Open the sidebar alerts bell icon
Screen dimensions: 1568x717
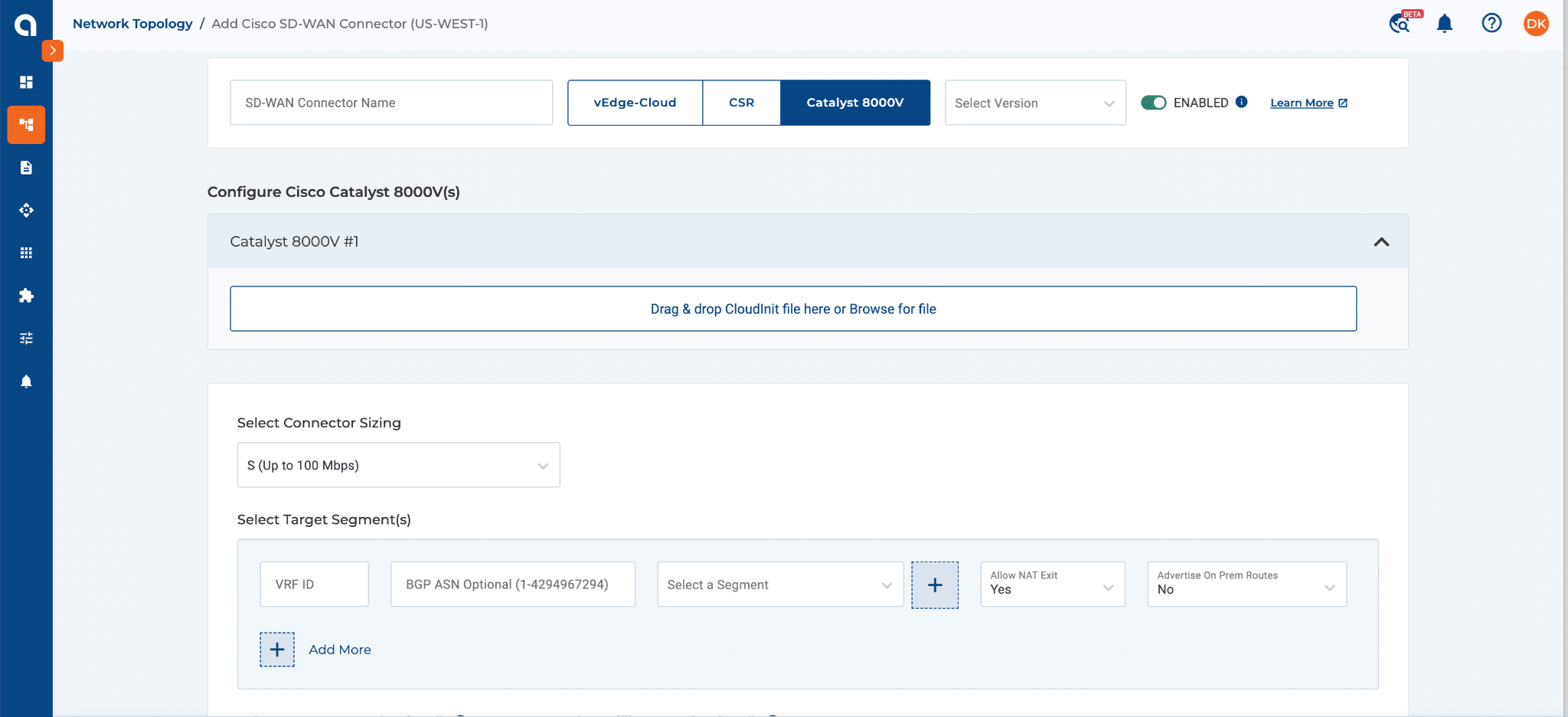coord(26,381)
